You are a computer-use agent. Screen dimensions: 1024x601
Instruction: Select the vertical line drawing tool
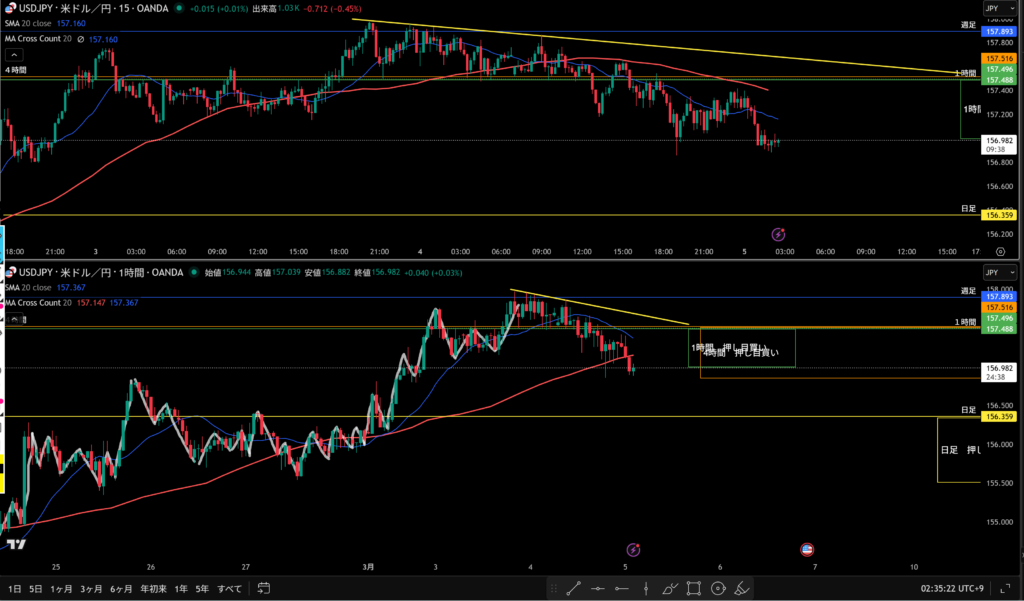(x=646, y=589)
